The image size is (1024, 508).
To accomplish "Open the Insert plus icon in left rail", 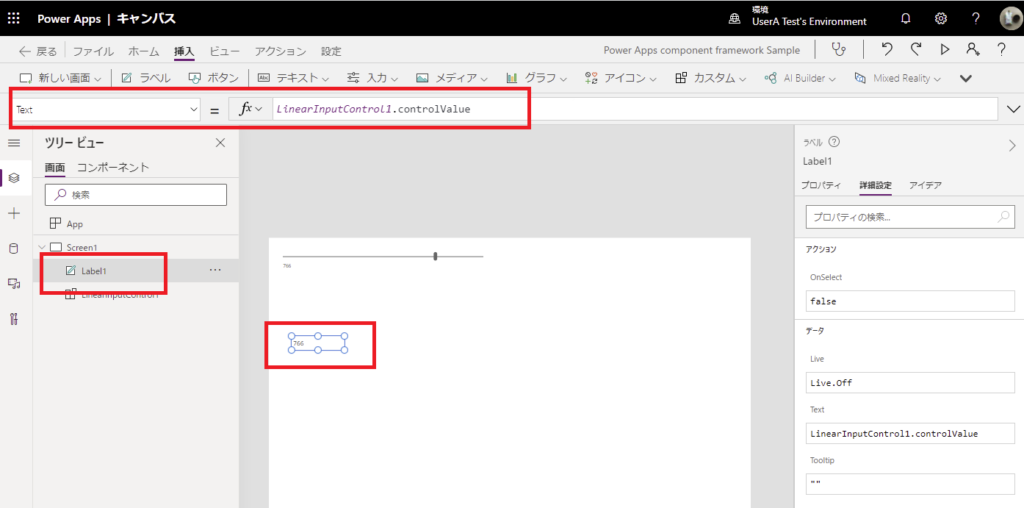I will pos(14,214).
